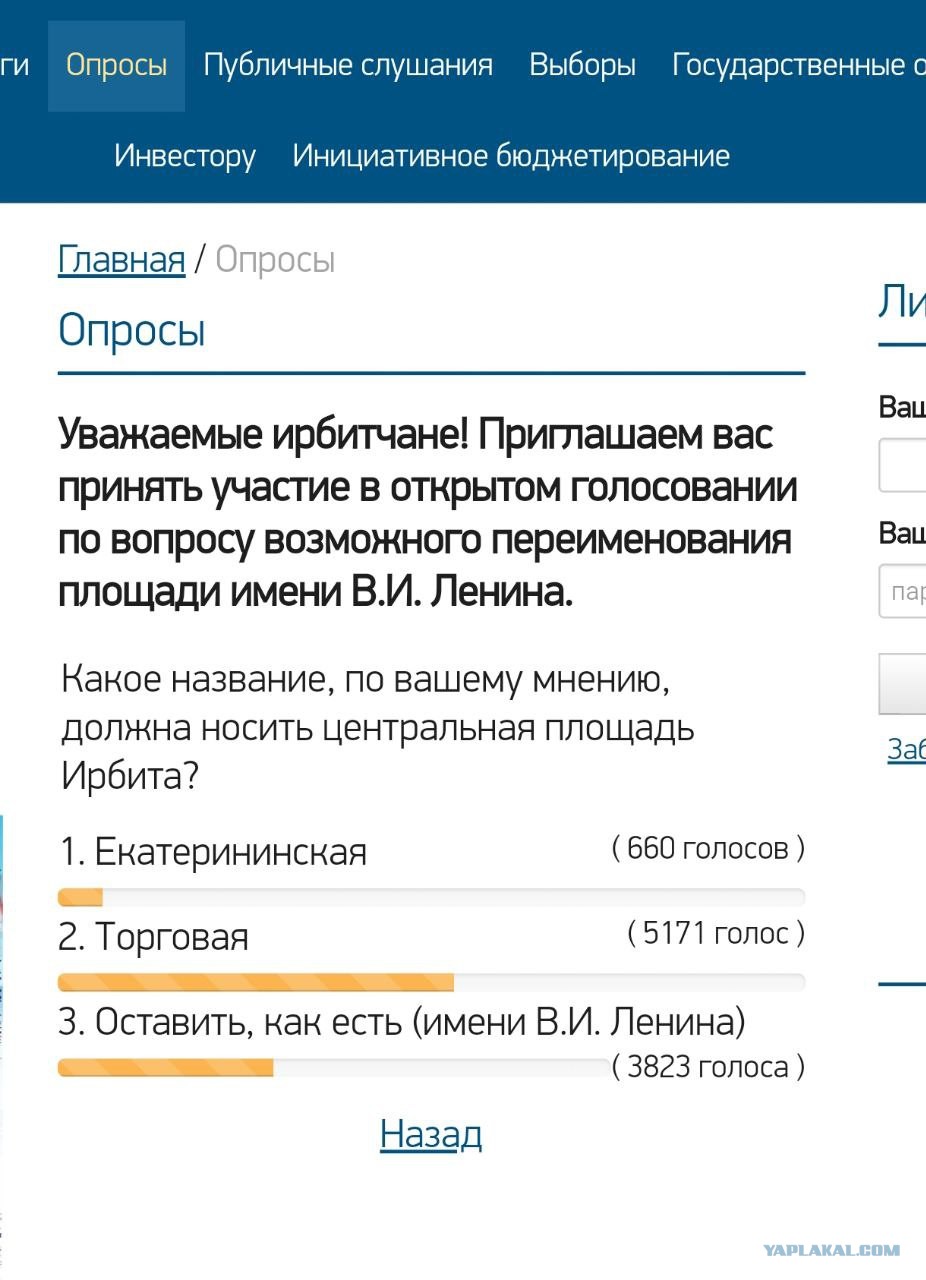Image resolution: width=926 pixels, height=1280 pixels.
Task: Open the Опросы menu tab
Action: (x=116, y=66)
